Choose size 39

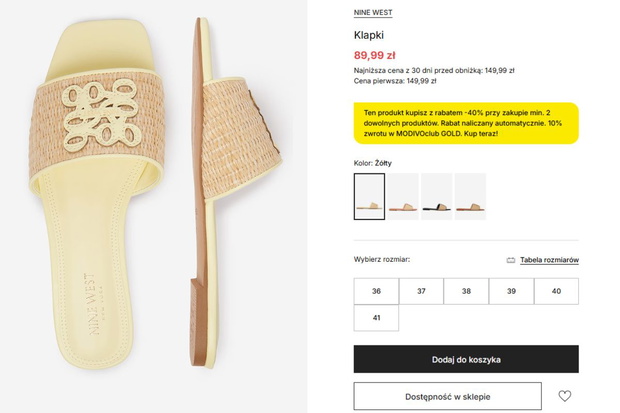click(x=511, y=291)
